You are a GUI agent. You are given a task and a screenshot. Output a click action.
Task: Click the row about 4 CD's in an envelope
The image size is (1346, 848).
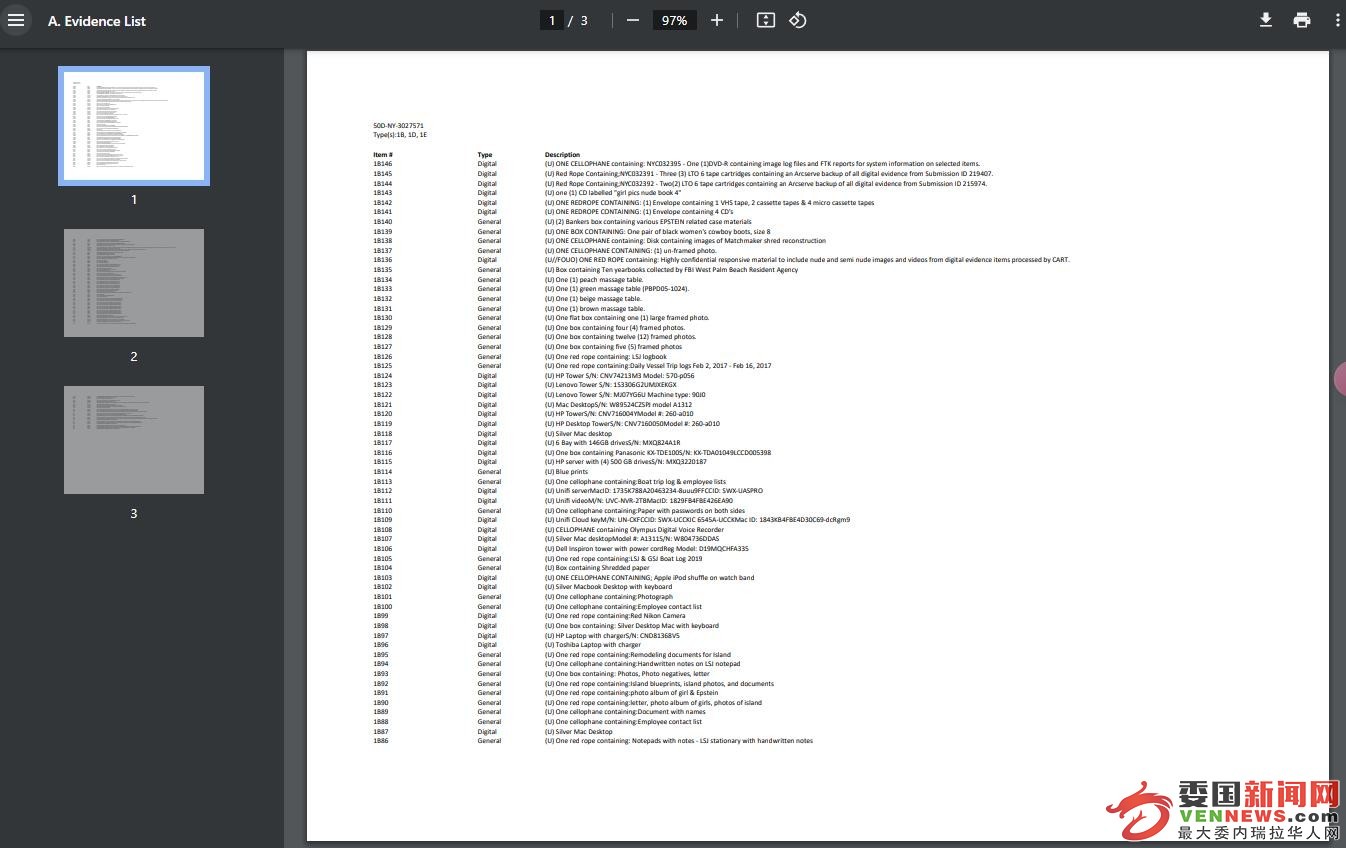click(x=639, y=212)
